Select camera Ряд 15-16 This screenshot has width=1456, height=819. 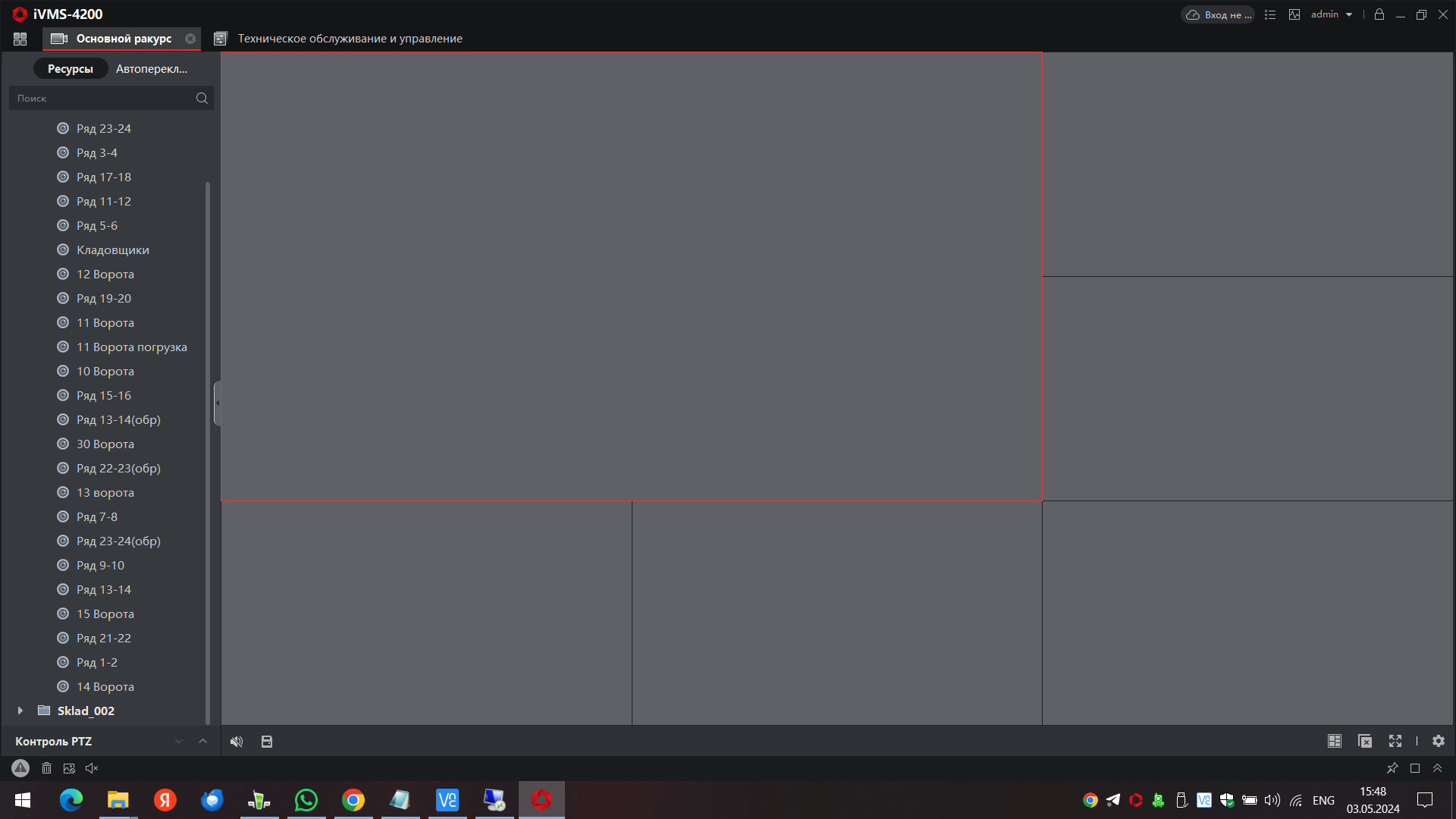point(104,396)
